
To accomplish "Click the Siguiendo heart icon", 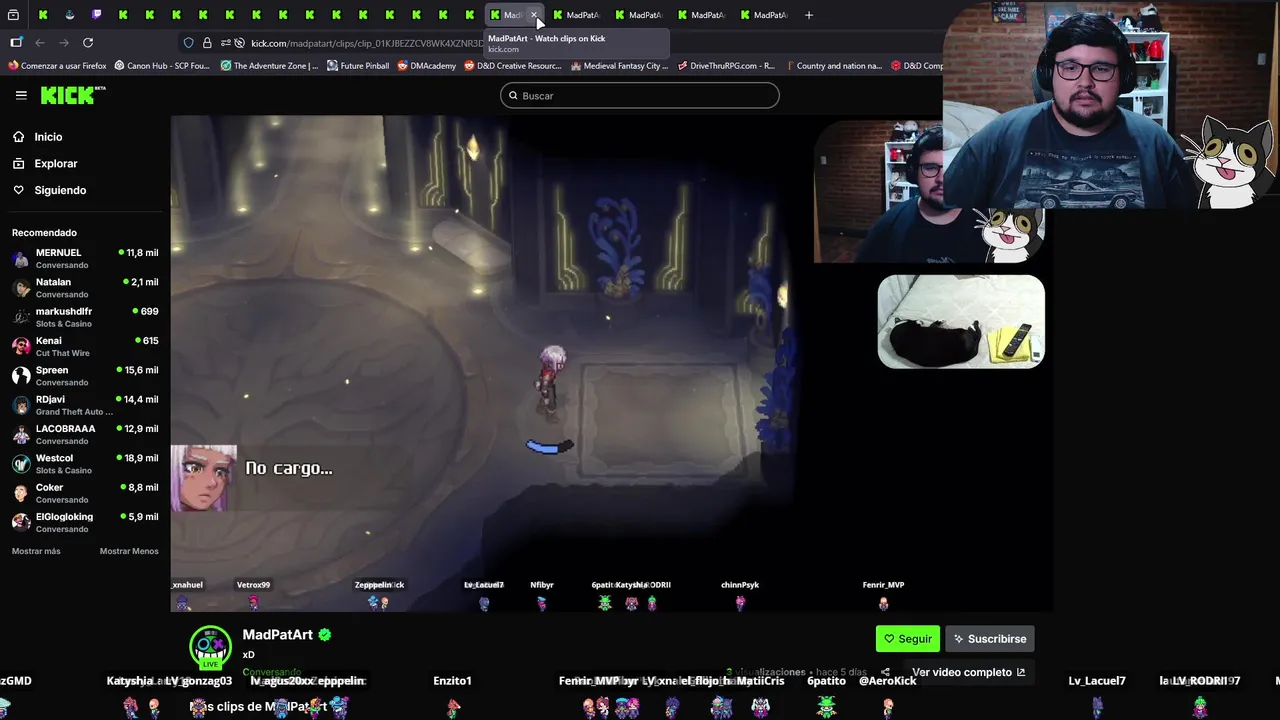I will pos(18,190).
